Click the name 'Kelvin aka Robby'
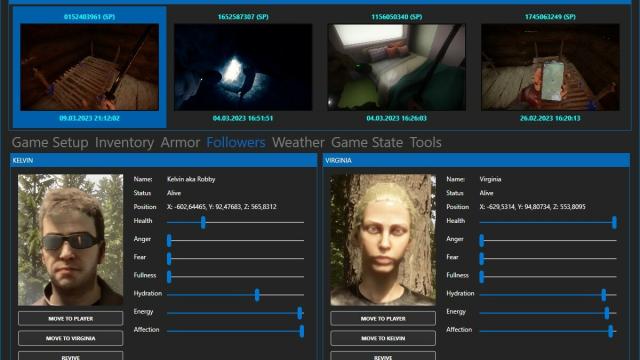 [x=191, y=179]
